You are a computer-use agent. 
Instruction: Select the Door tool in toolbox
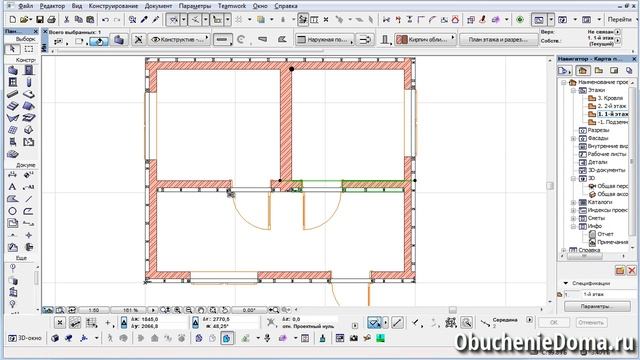29,70
